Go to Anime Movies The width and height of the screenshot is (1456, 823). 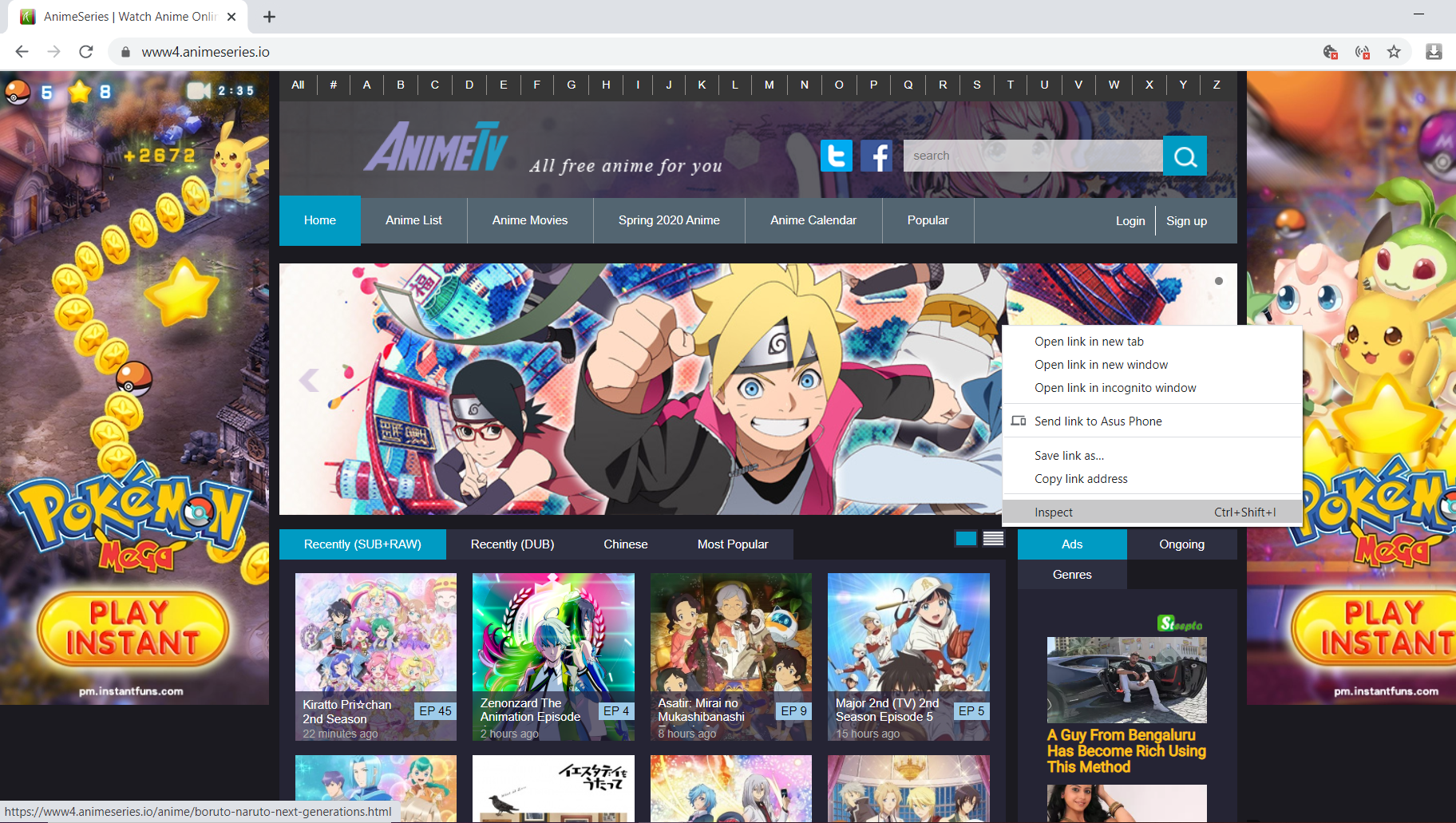click(530, 220)
